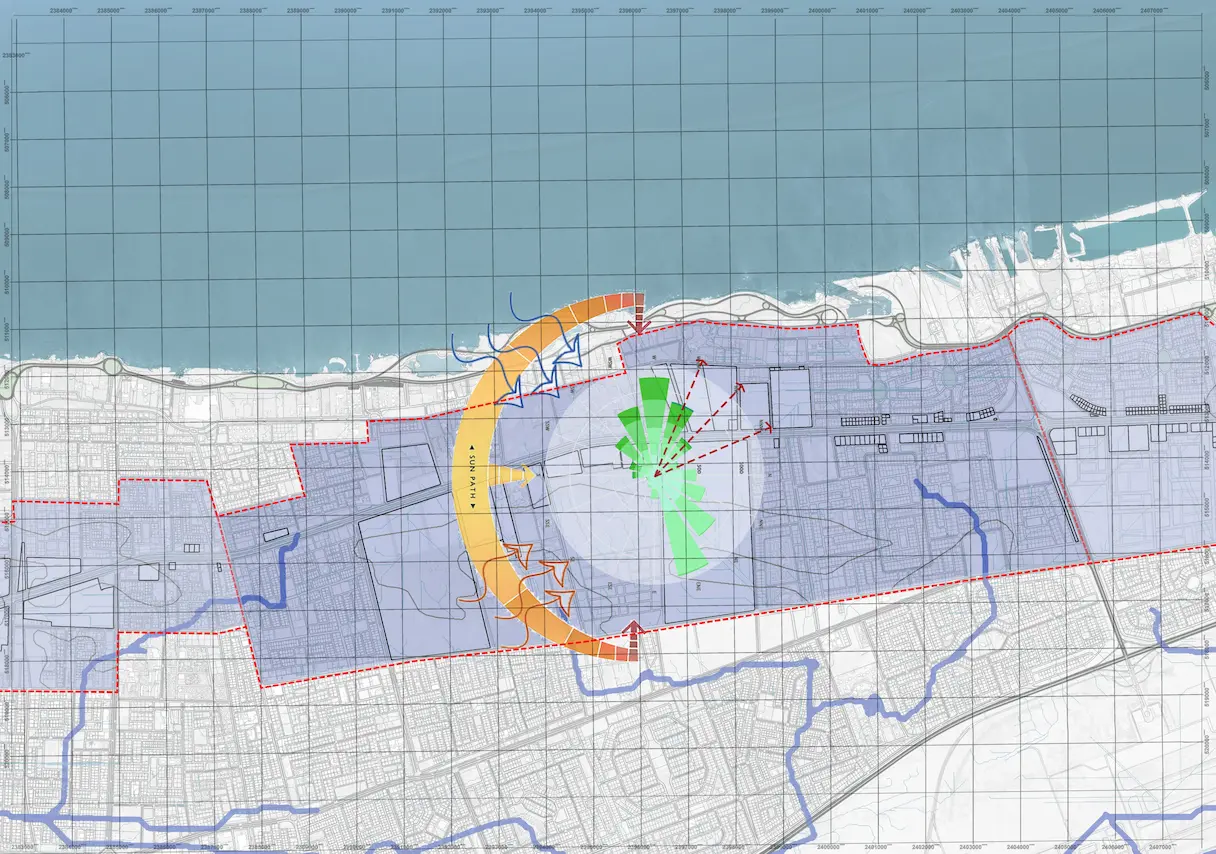
Task: Click the coastal road roundabout at far left
Action: pos(110,366)
